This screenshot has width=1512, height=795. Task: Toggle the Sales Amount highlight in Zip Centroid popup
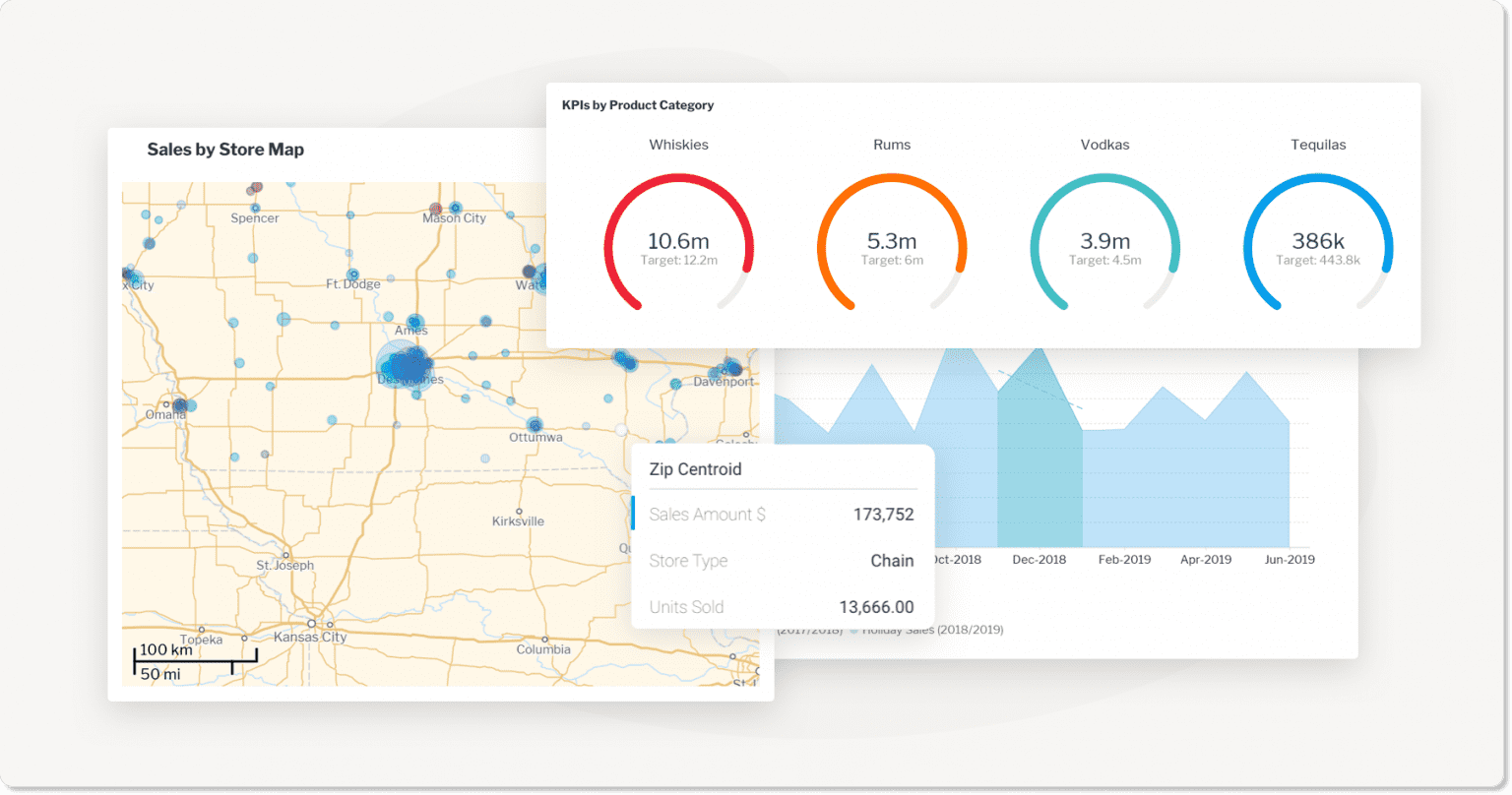point(637,514)
